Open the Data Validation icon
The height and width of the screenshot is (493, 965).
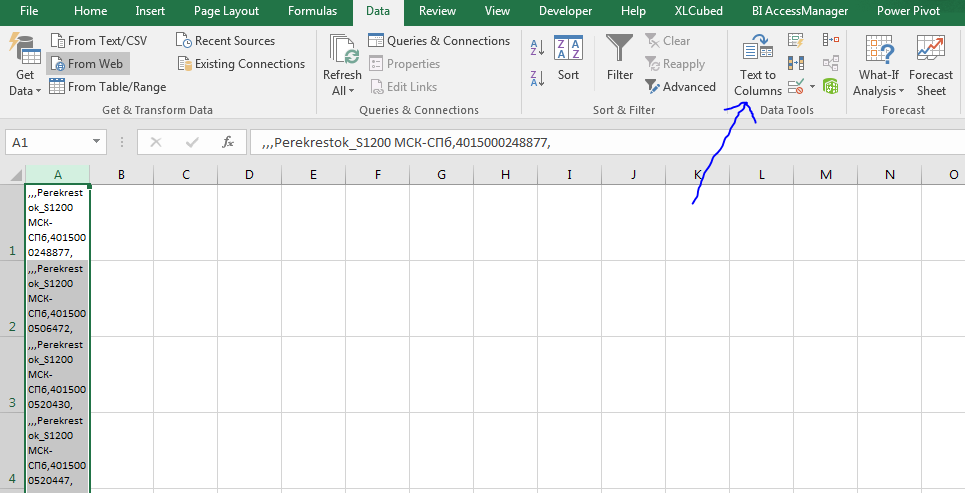point(796,86)
